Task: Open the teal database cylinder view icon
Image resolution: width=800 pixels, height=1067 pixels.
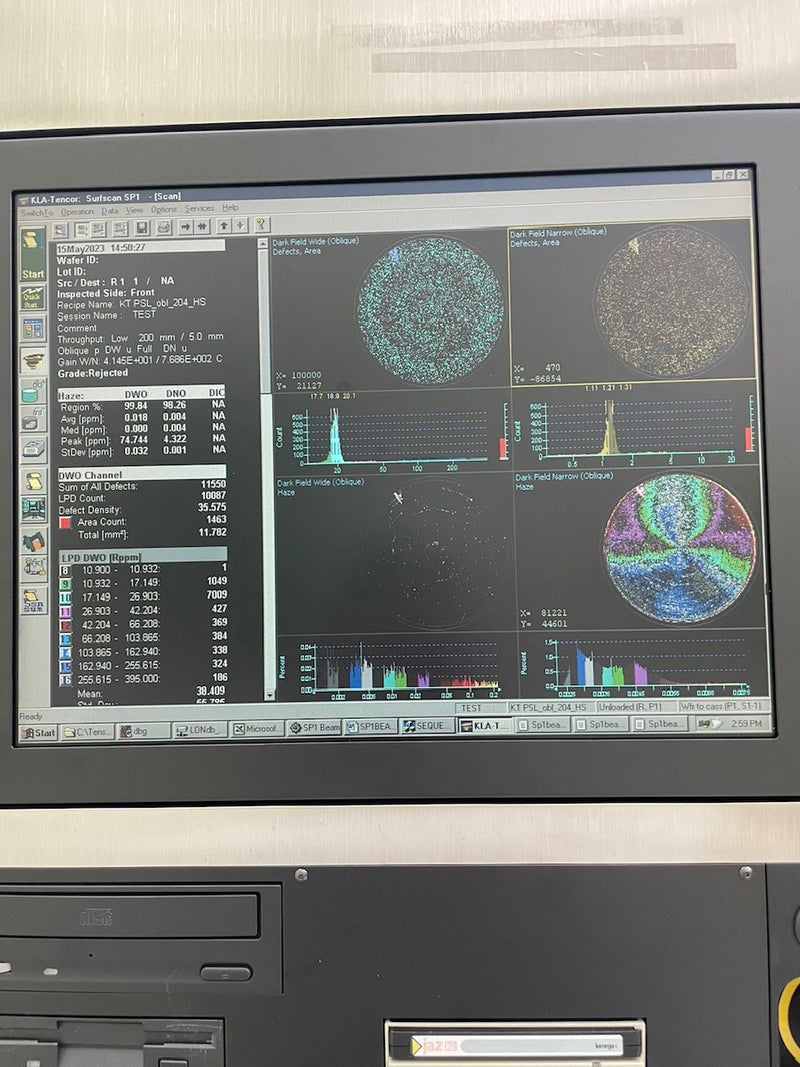Action: click(x=33, y=392)
